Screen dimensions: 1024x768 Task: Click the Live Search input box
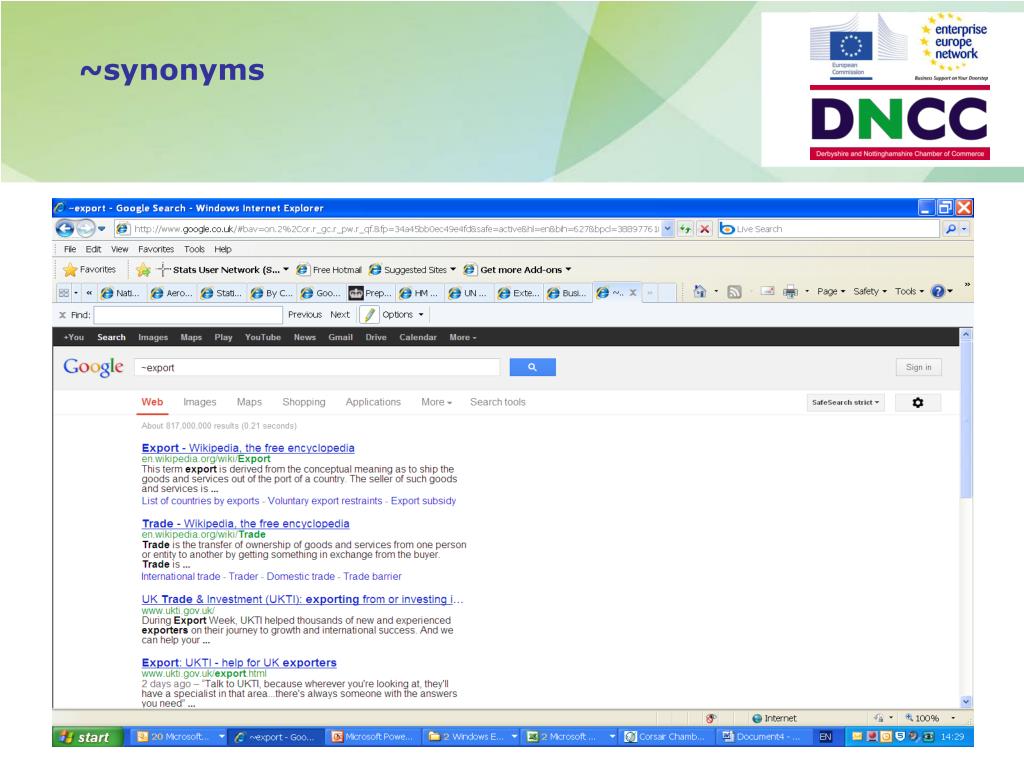[x=829, y=229]
